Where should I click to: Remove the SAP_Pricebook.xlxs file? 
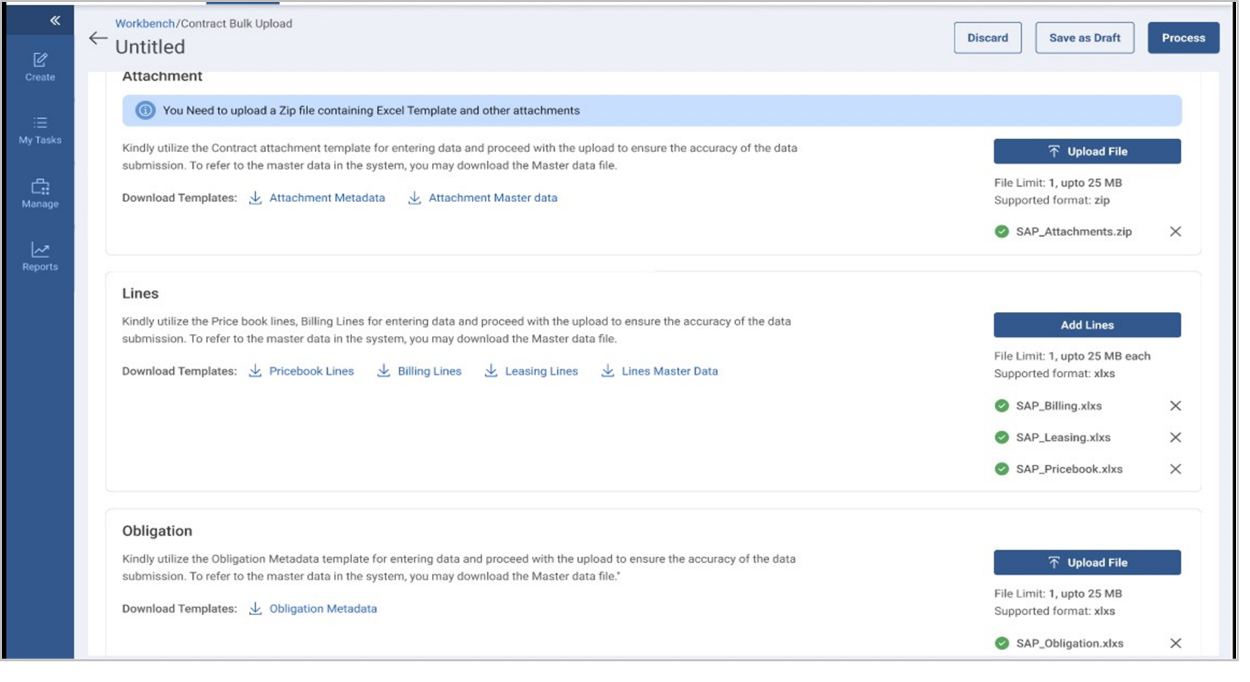click(x=1175, y=469)
